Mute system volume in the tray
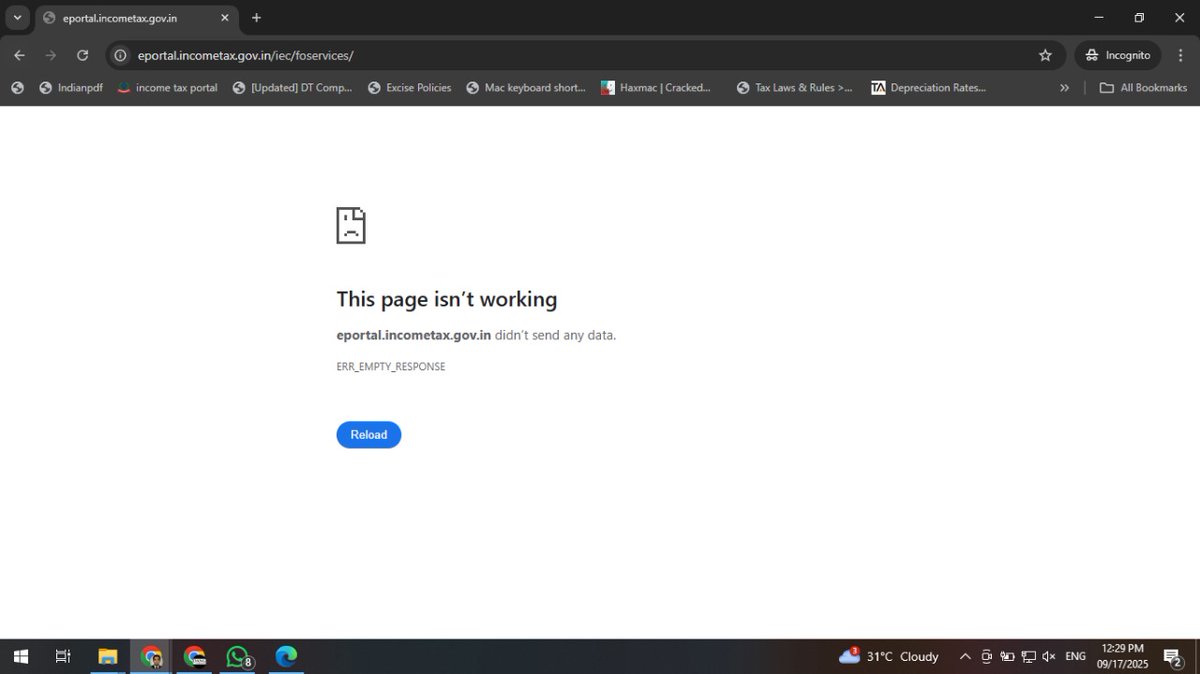 coord(1048,656)
